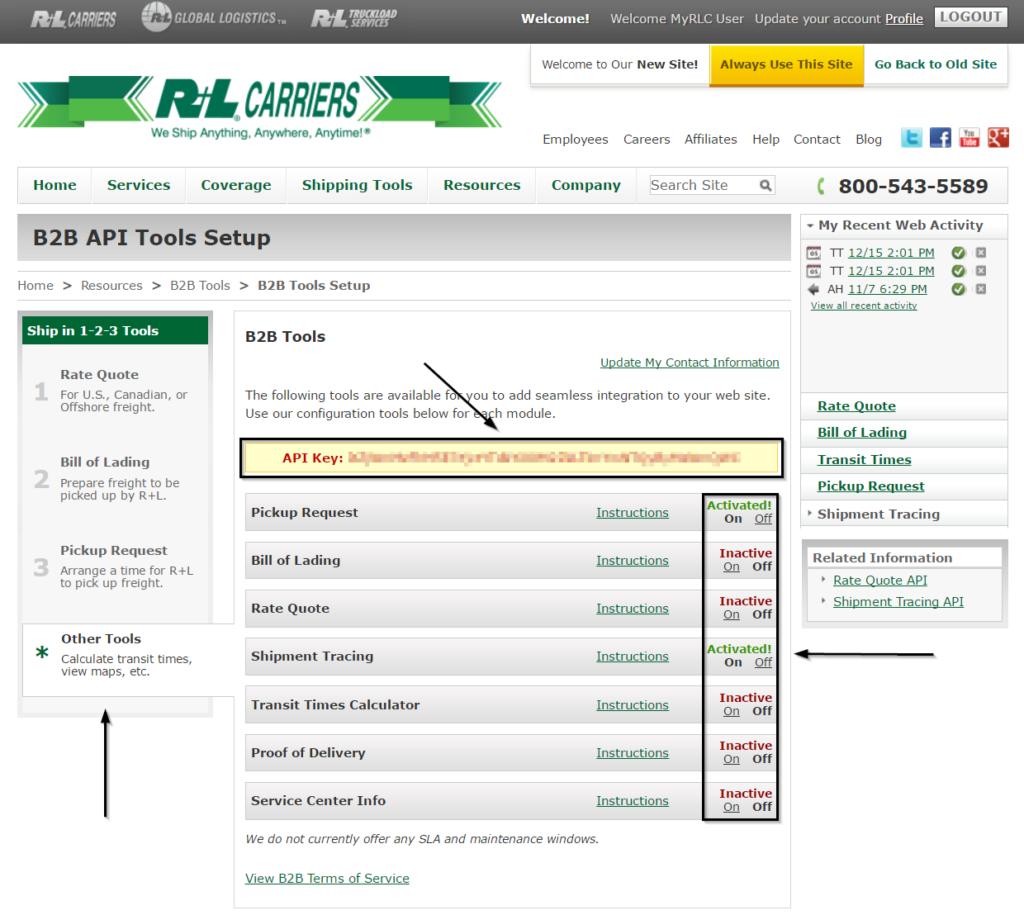Enable the Rate Quote module

coord(731,615)
